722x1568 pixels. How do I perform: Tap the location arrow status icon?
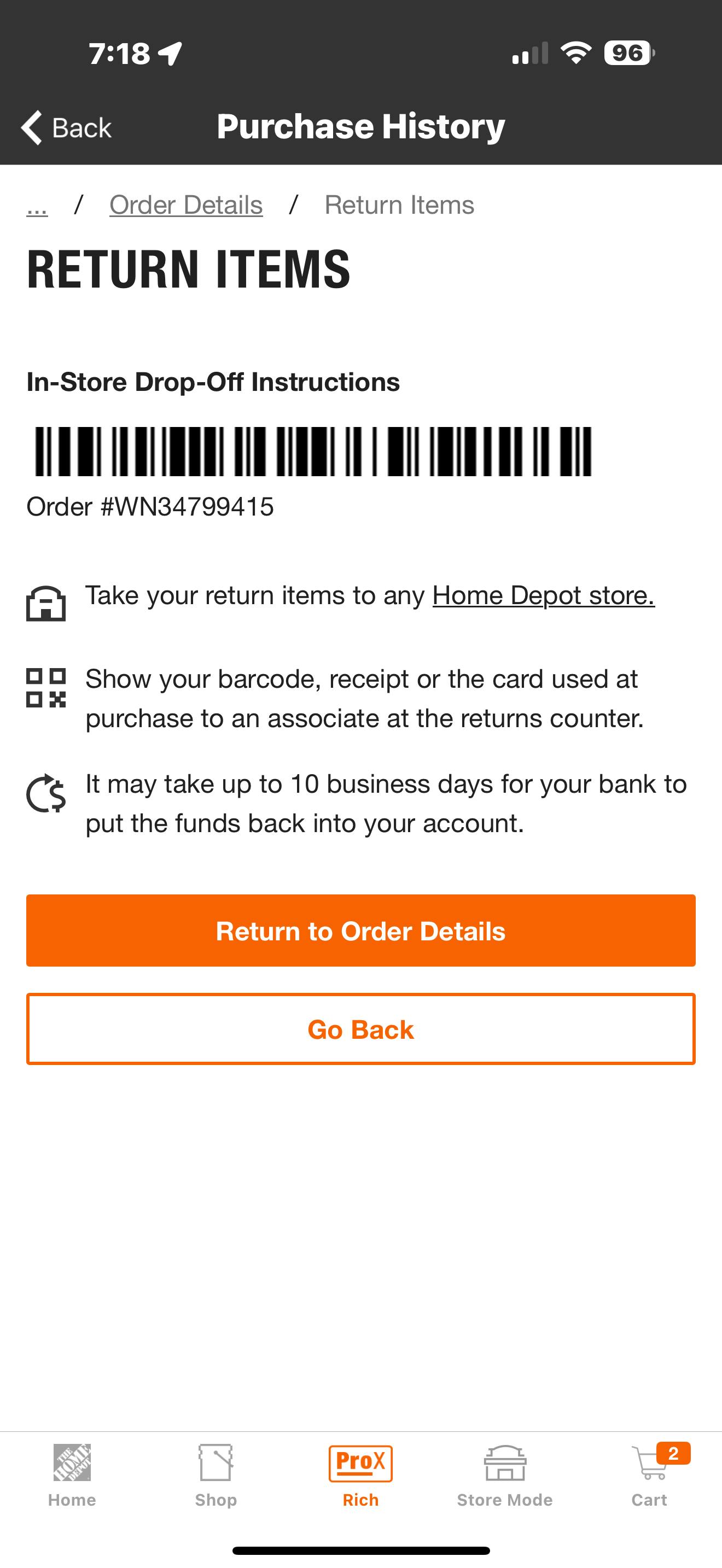pos(171,54)
